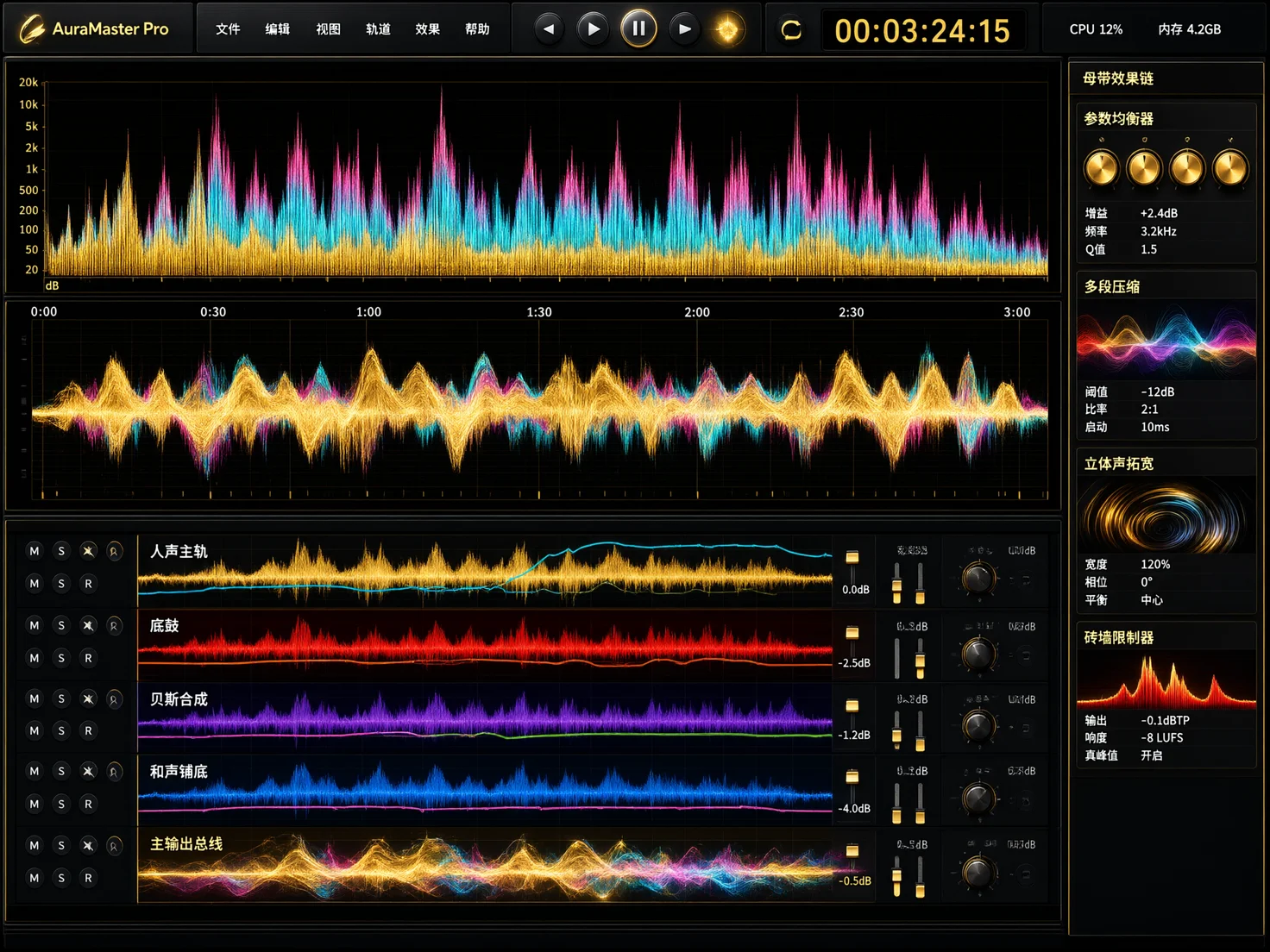The height and width of the screenshot is (952, 1270).
Task: Click the 1:30 marker on the timeline ruler
Action: 539,312
